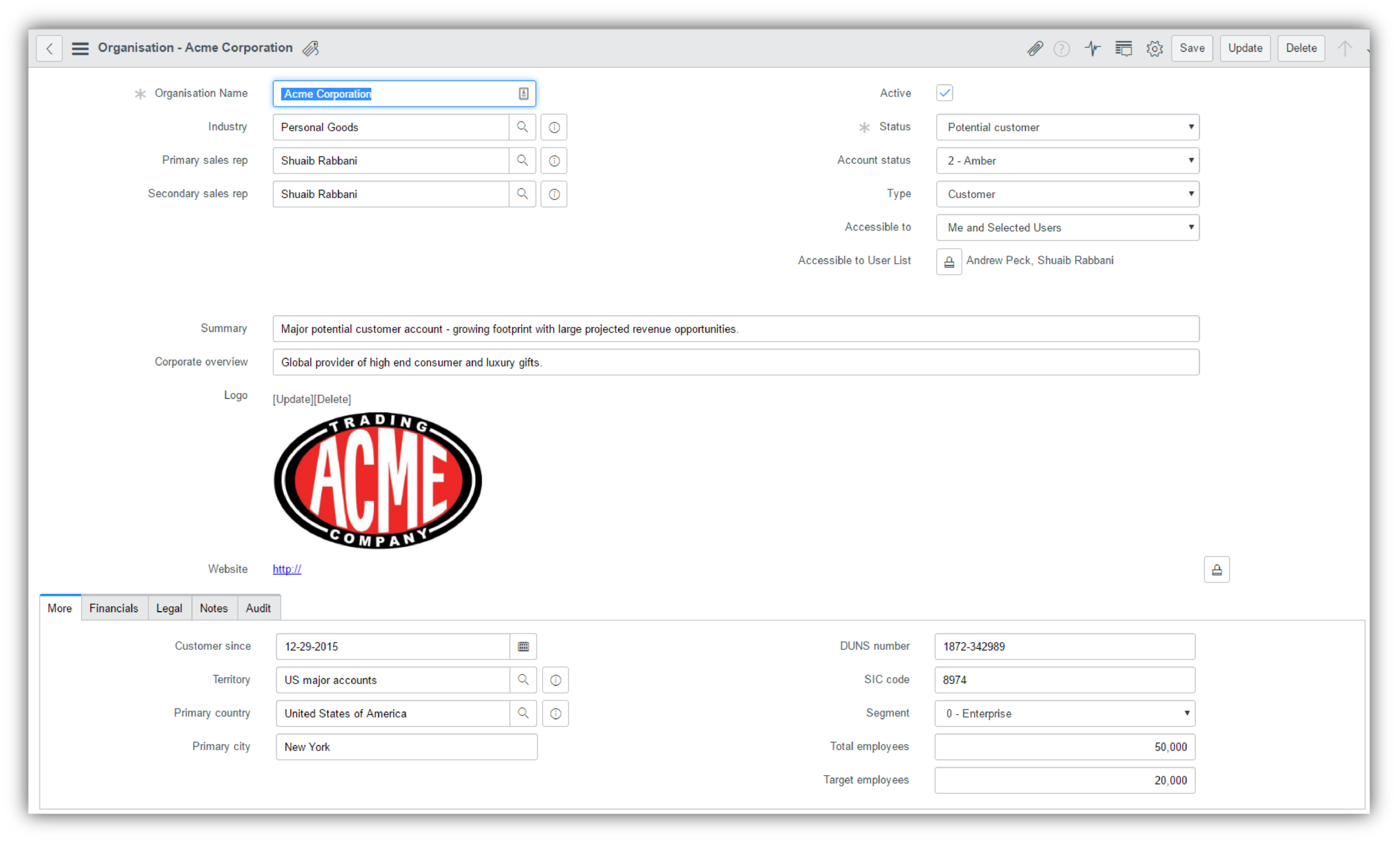Click the Save button
Viewport: 1400px width, 844px height.
pyautogui.click(x=1192, y=48)
